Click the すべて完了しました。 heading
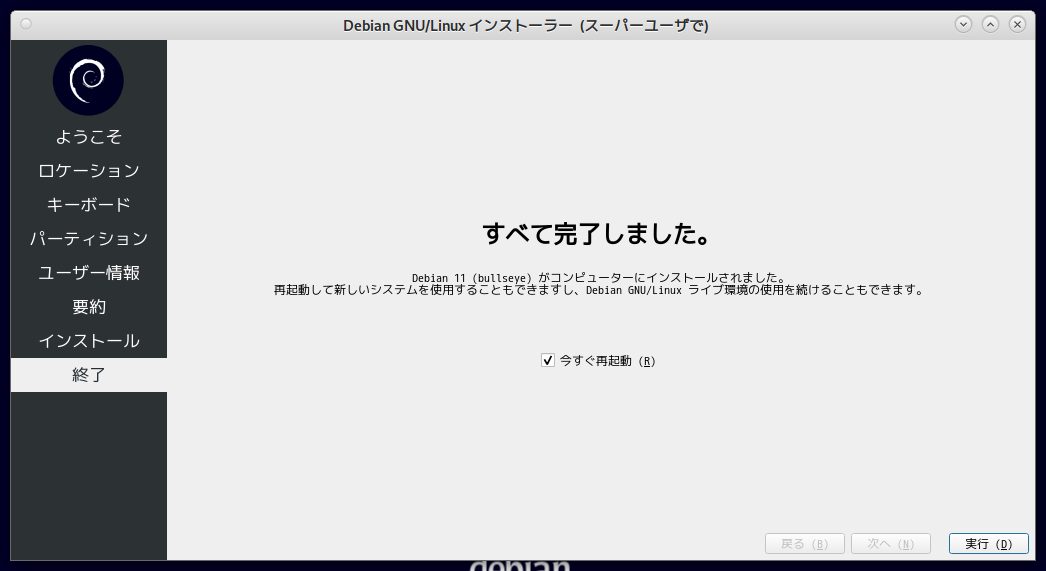 (596, 234)
